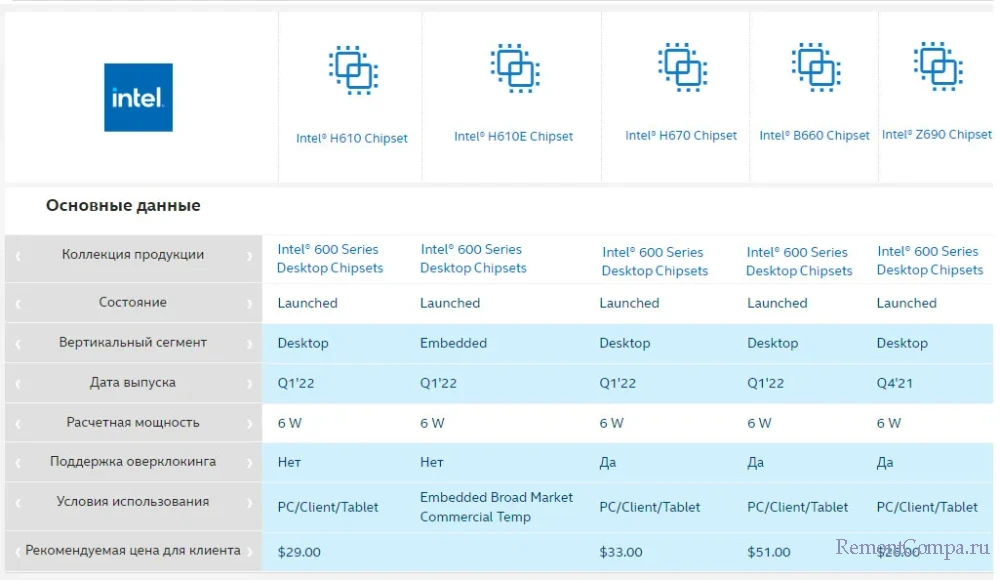
Task: Click the Рекомендуемая цена для клиента row label
Action: [x=133, y=550]
